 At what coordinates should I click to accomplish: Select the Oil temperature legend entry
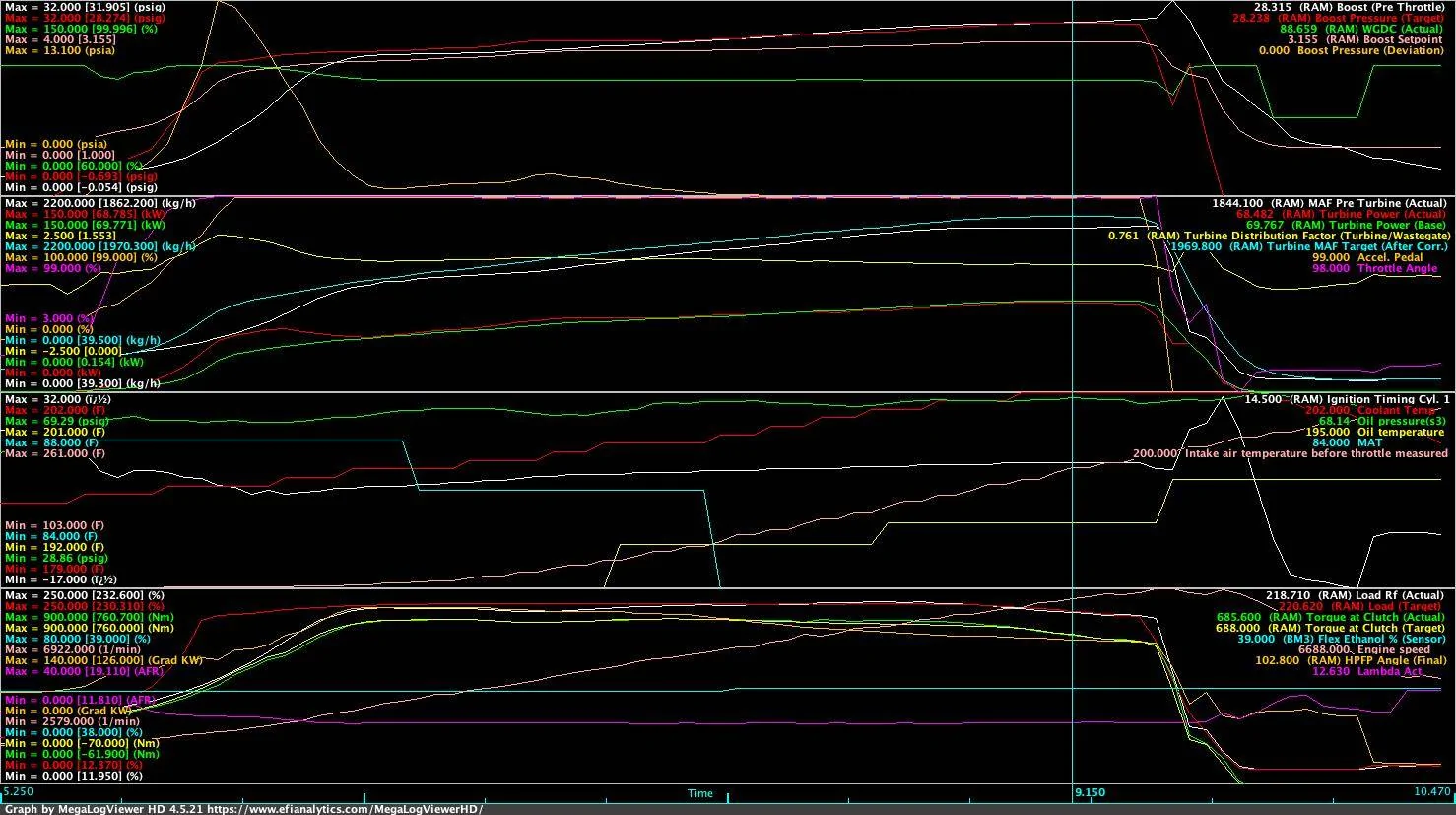tap(1374, 432)
